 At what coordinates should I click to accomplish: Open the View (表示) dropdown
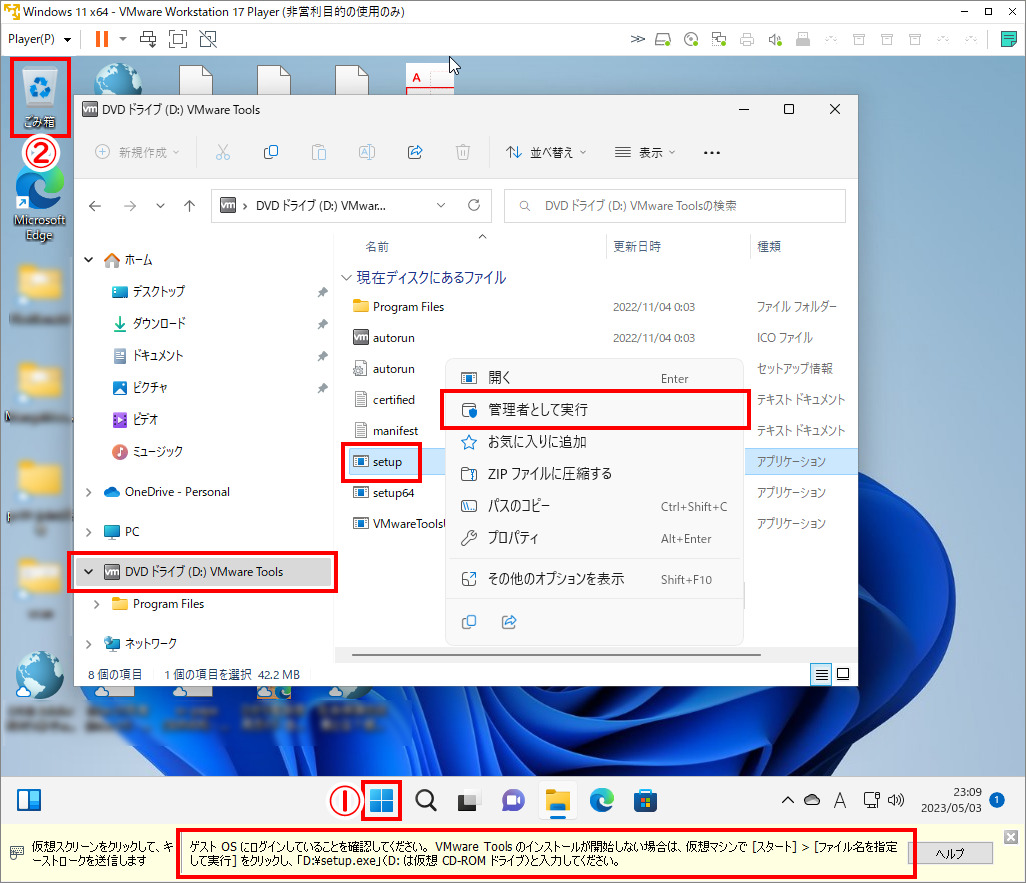click(645, 153)
